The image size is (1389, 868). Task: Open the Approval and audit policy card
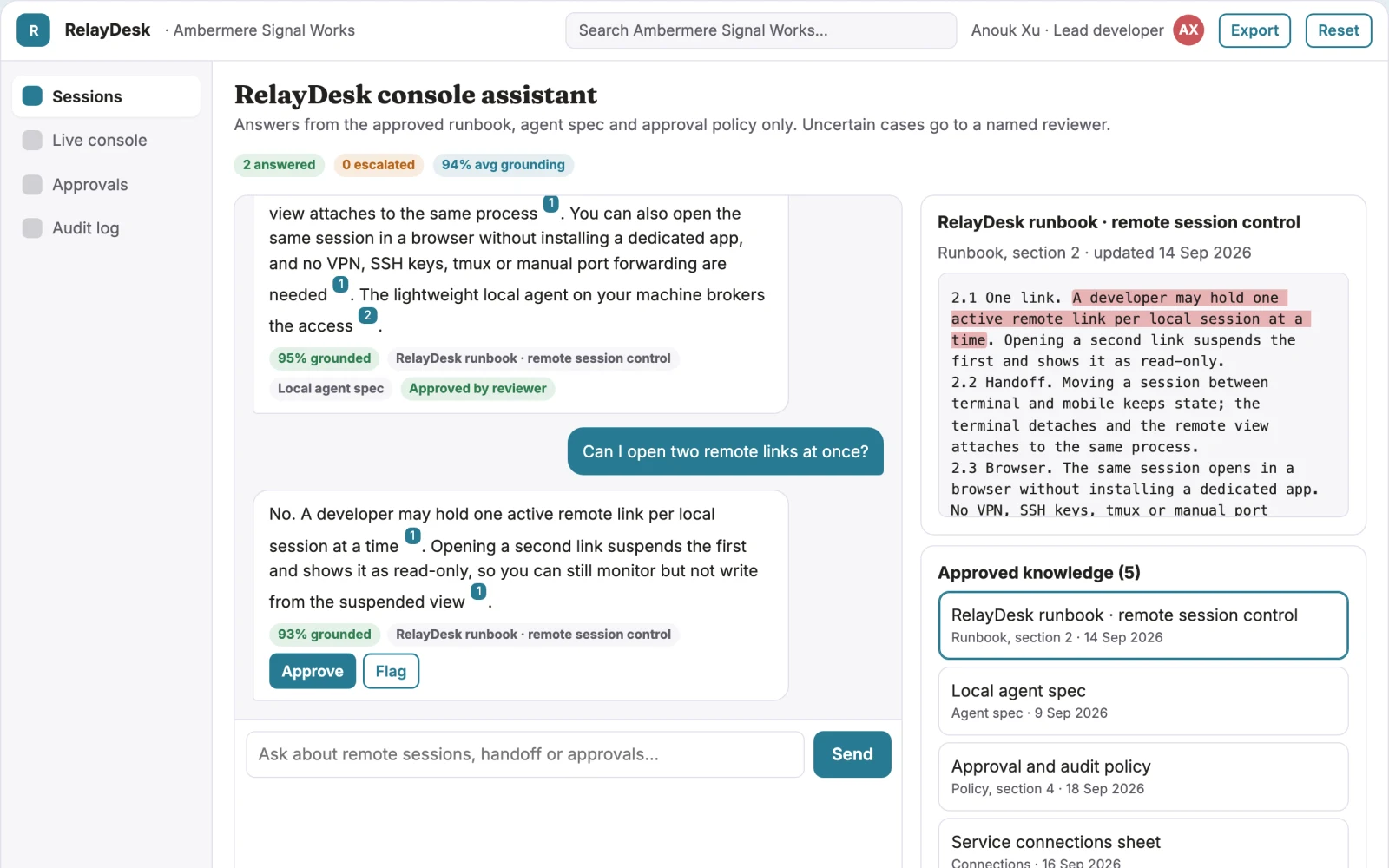(x=1143, y=777)
